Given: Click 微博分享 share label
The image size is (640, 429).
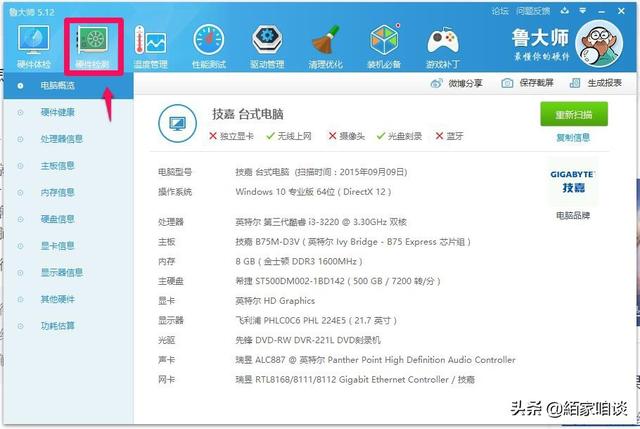Looking at the screenshot, I should click(x=465, y=83).
